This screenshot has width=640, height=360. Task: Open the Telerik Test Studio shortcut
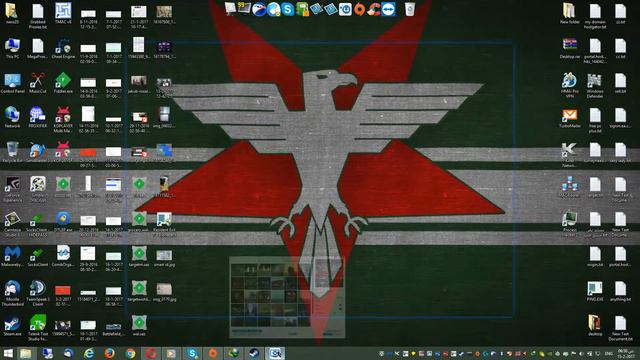38,327
